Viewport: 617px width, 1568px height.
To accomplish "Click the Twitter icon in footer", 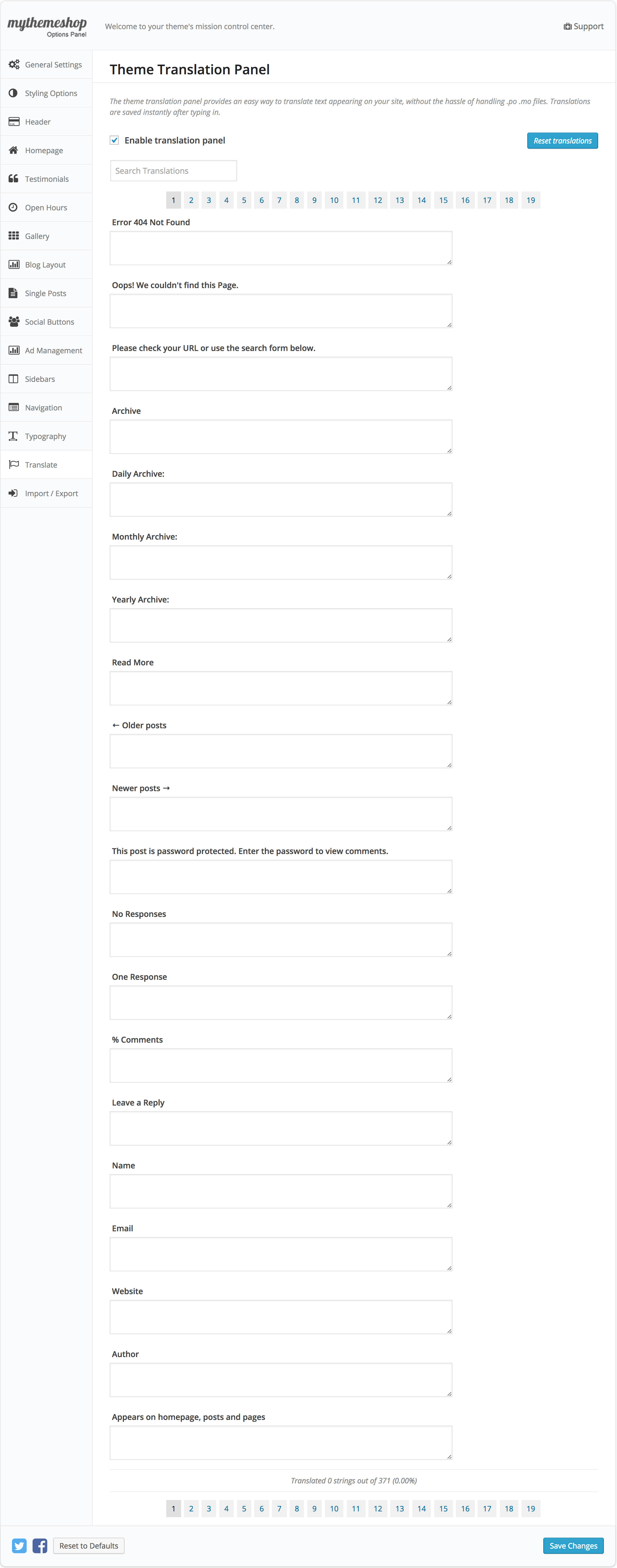I will point(19,1545).
